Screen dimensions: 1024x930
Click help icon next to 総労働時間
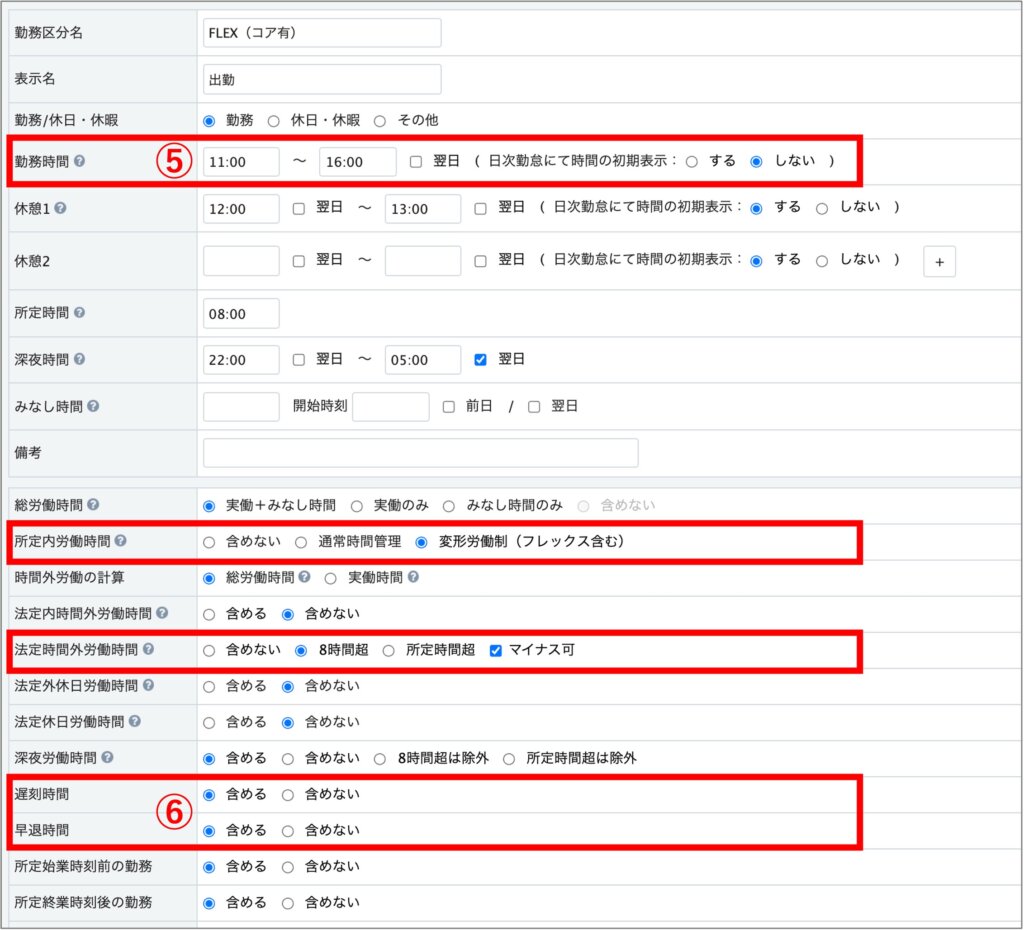[x=92, y=505]
